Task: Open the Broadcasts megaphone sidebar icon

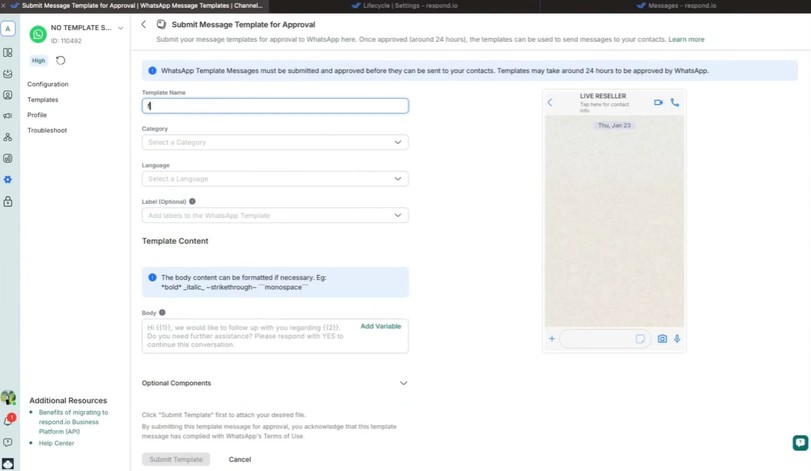Action: pos(8,116)
